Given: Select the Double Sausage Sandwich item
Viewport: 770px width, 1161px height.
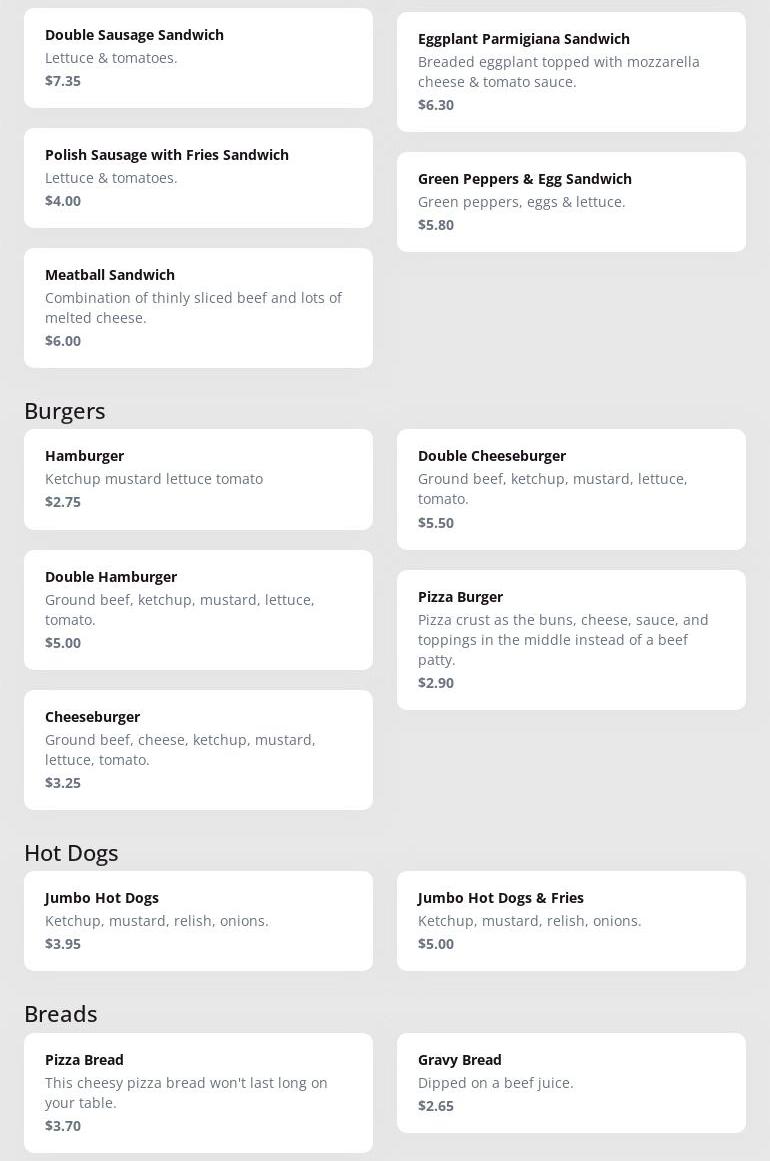Looking at the screenshot, I should point(198,58).
